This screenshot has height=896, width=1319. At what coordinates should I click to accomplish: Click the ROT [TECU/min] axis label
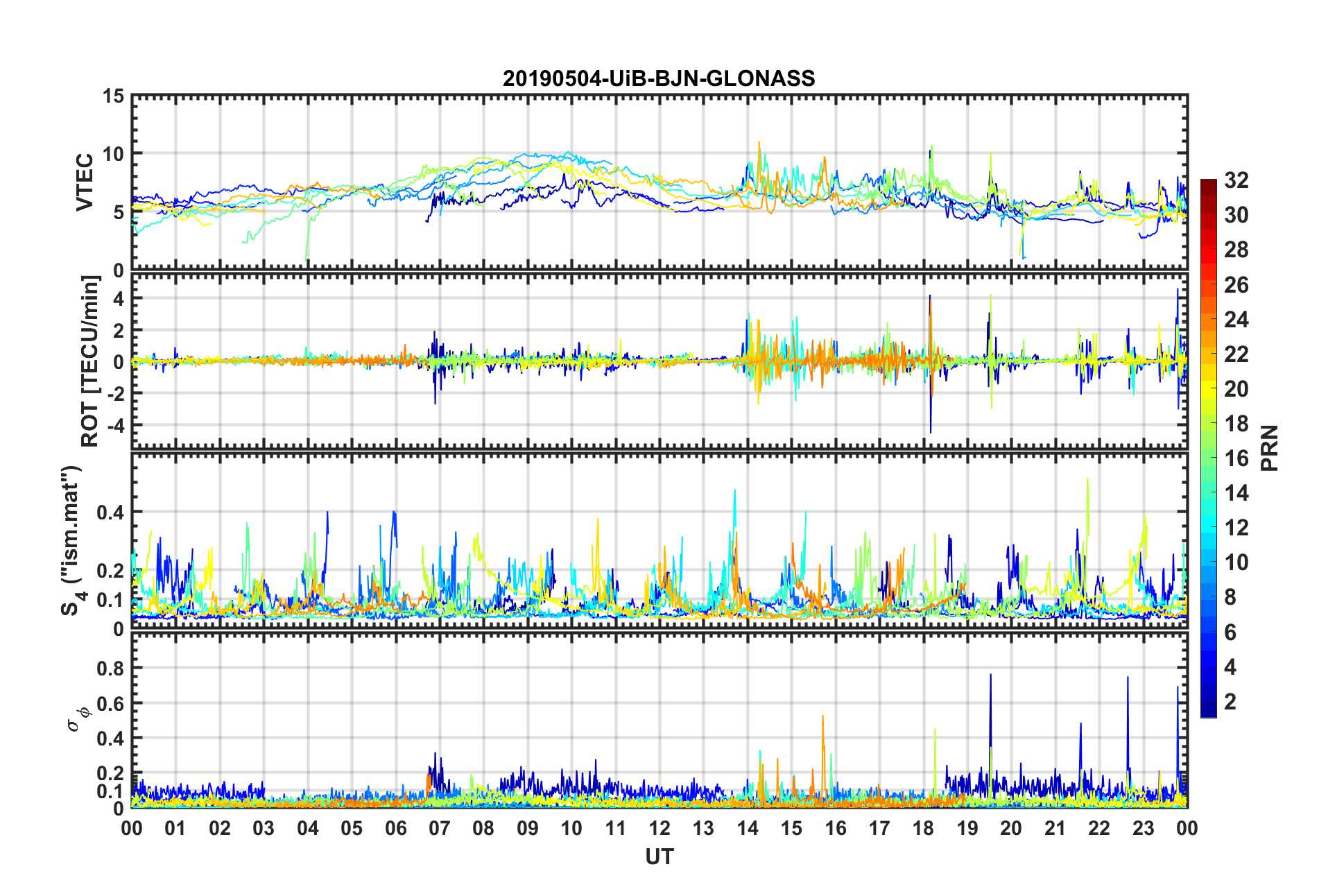click(x=89, y=361)
